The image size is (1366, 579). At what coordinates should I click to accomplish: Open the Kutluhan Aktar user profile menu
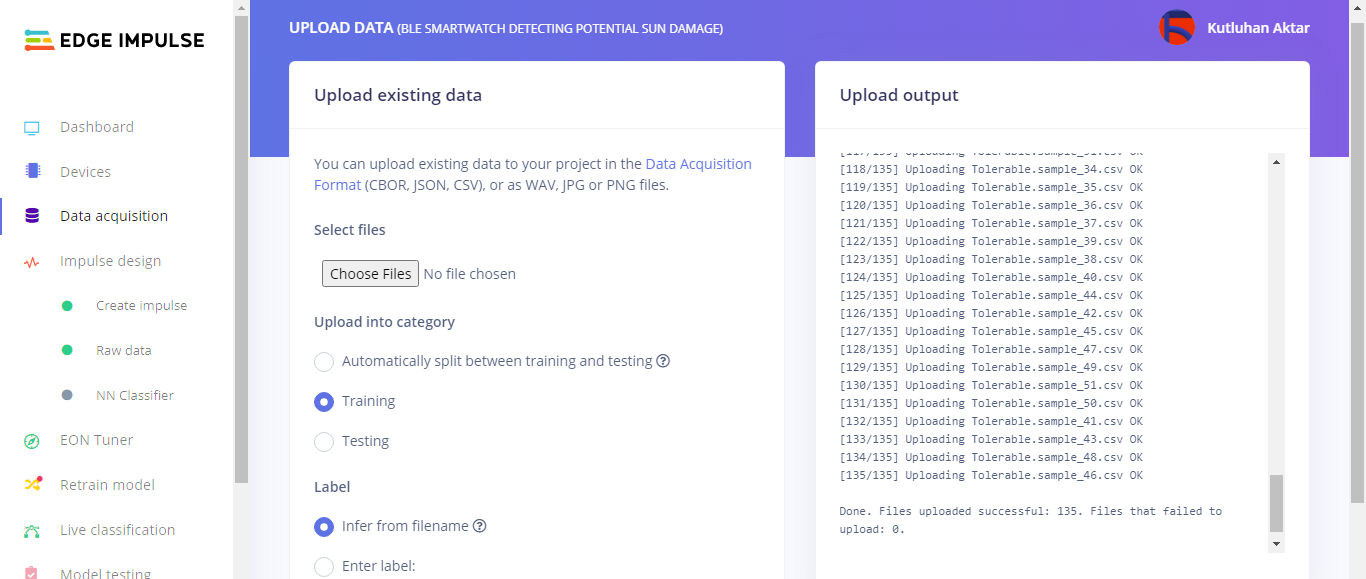[1235, 28]
